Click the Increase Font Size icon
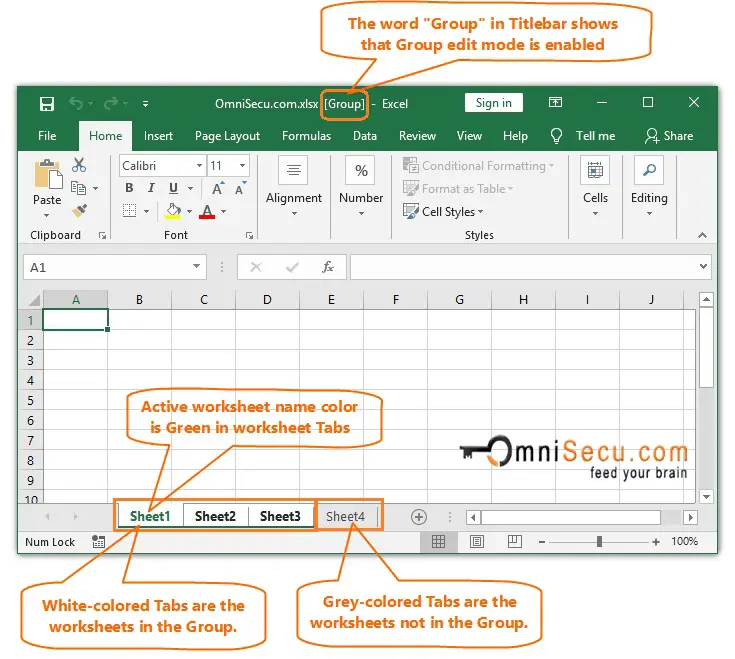This screenshot has height=659, width=735. coord(218,188)
